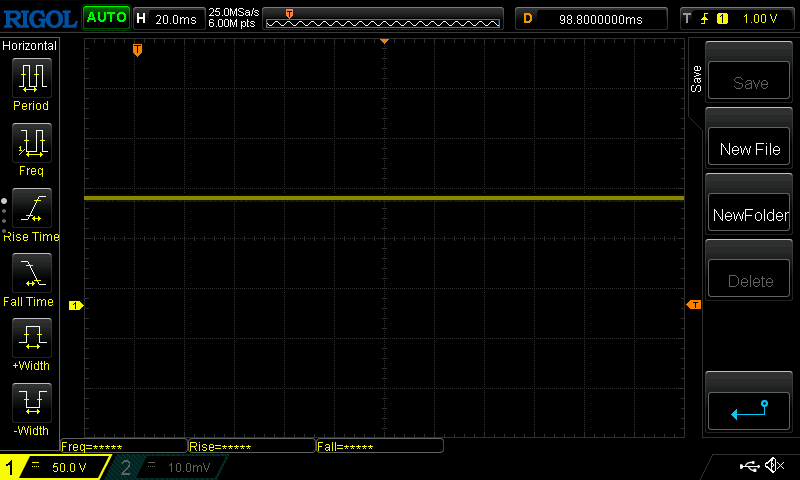Click the Horizontal menu header

[x=30, y=46]
